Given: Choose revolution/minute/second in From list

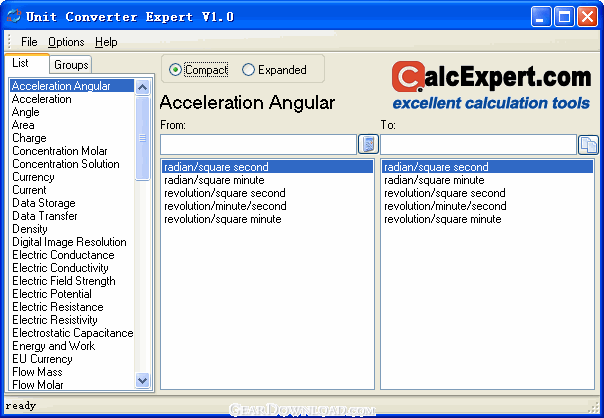Looking at the screenshot, I should tap(267, 206).
